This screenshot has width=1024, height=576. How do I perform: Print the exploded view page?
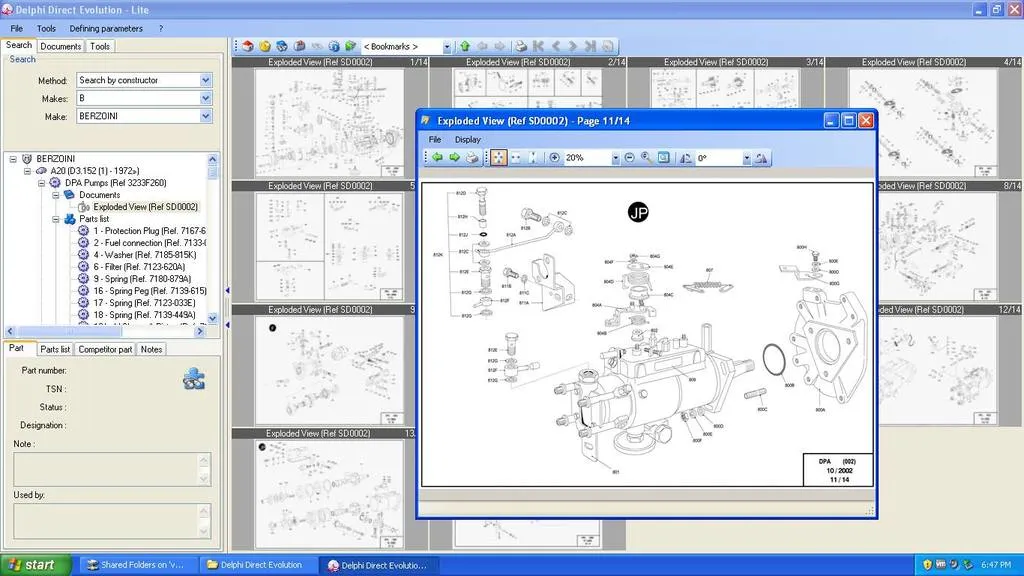pos(472,157)
